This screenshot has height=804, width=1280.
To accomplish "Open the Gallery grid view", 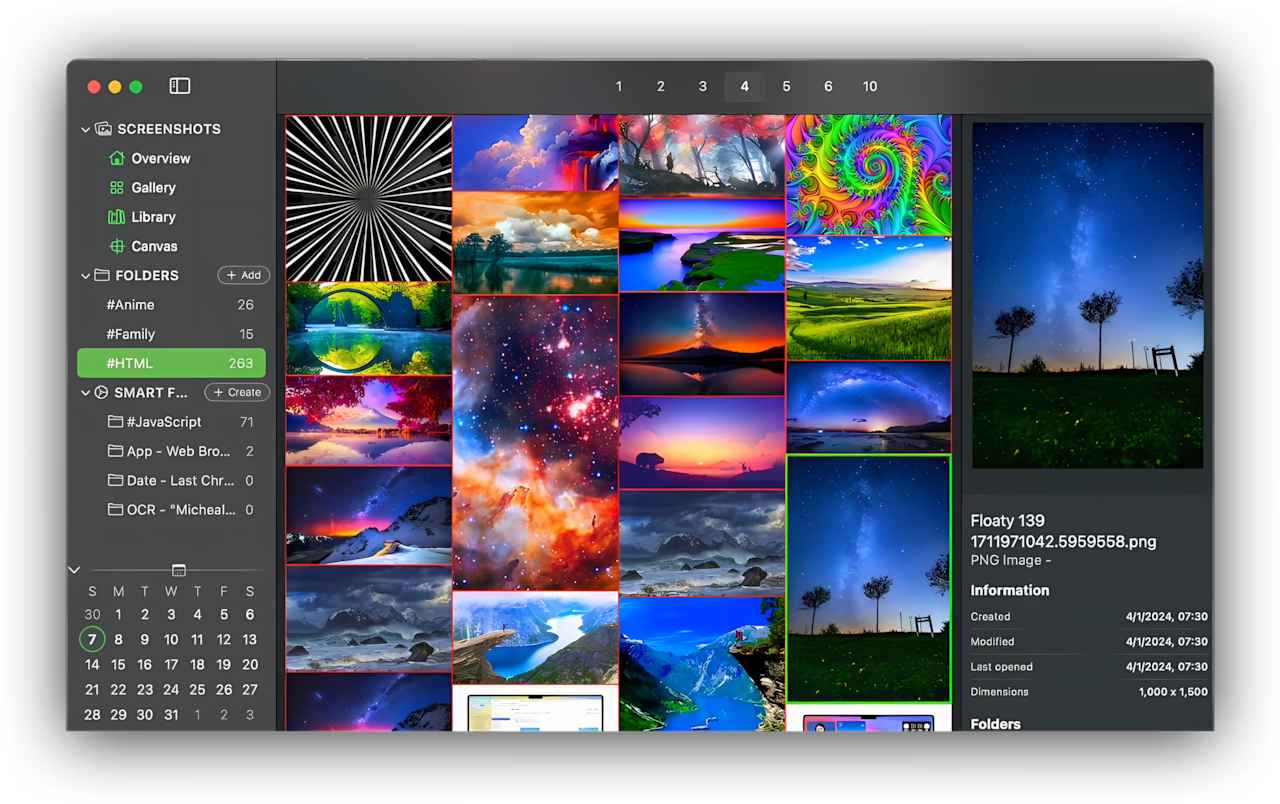I will (x=117, y=188).
